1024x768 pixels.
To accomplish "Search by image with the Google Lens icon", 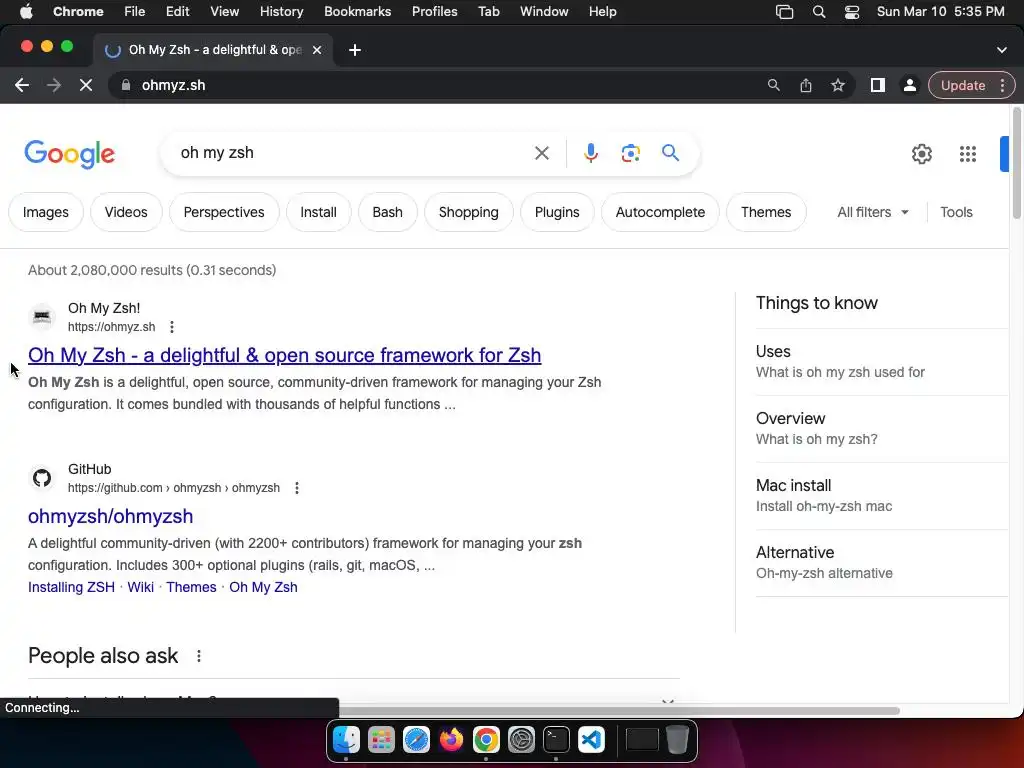I will click(630, 153).
